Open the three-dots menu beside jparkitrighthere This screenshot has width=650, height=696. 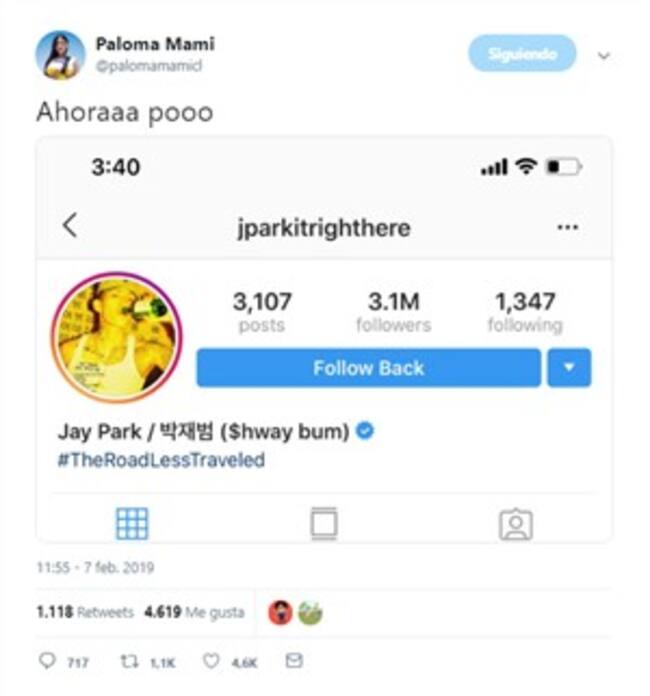pos(567,227)
